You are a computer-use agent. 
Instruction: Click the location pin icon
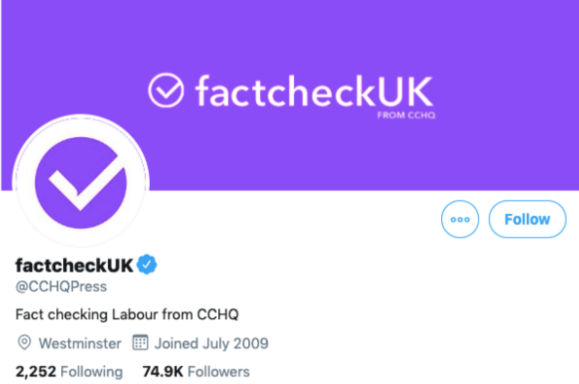point(24,343)
